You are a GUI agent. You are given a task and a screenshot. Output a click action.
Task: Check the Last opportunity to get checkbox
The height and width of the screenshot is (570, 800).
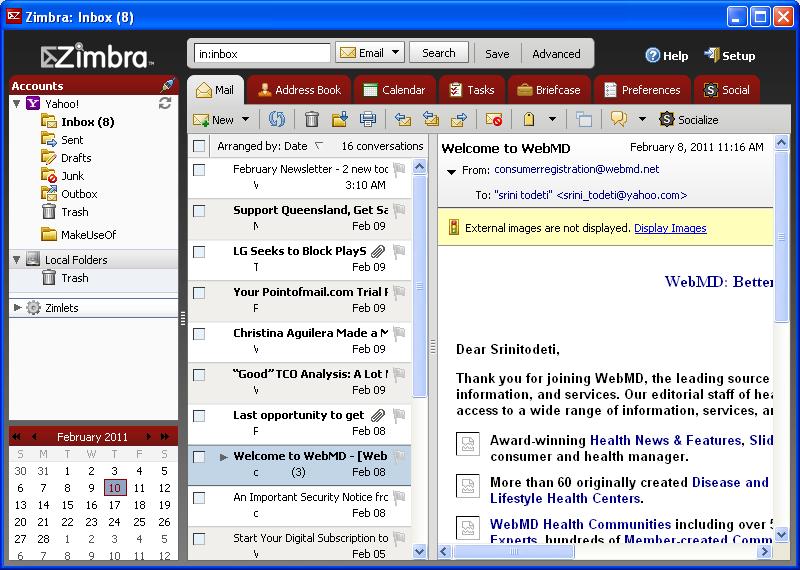[199, 416]
